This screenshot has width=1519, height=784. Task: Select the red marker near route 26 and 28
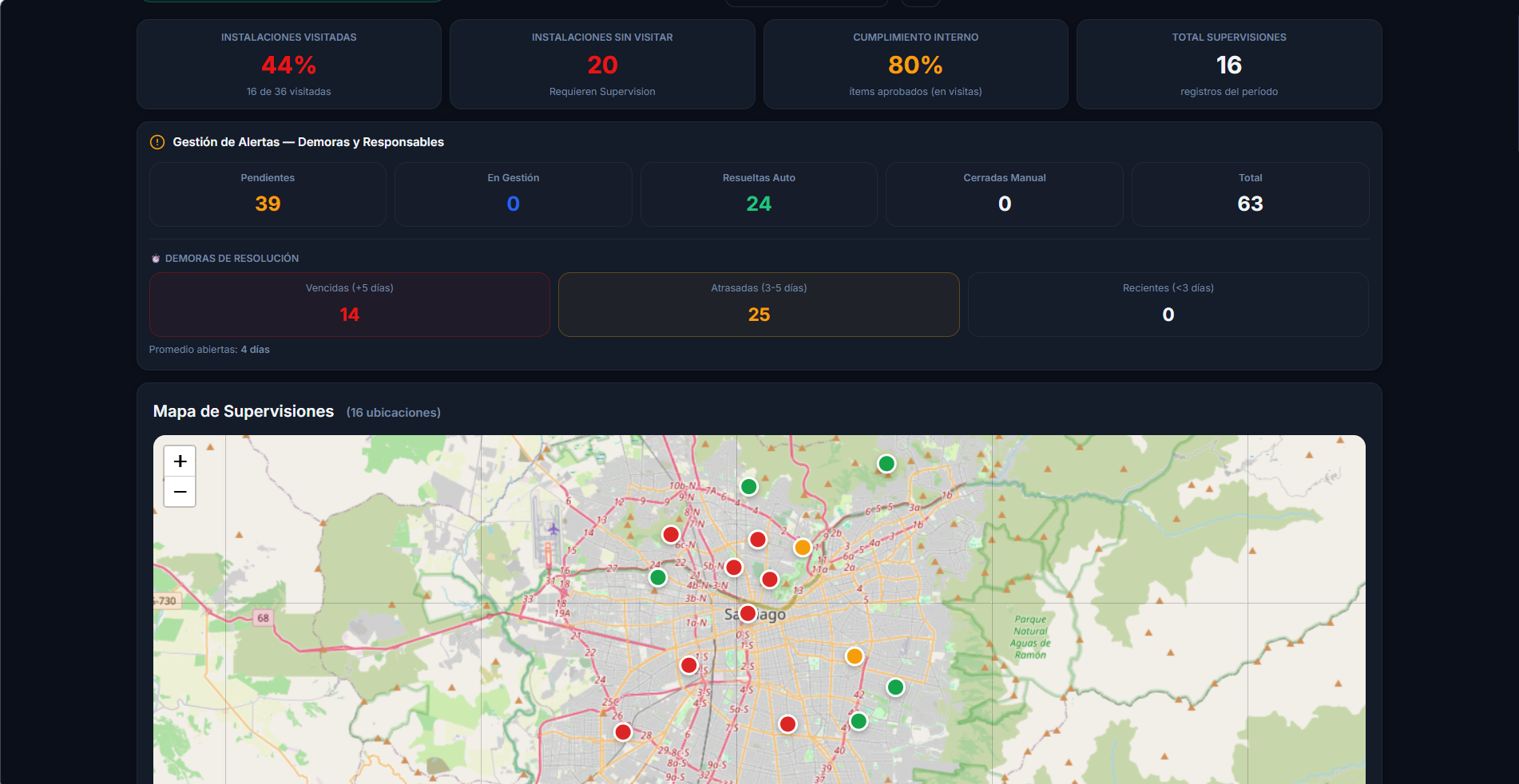coord(623,732)
